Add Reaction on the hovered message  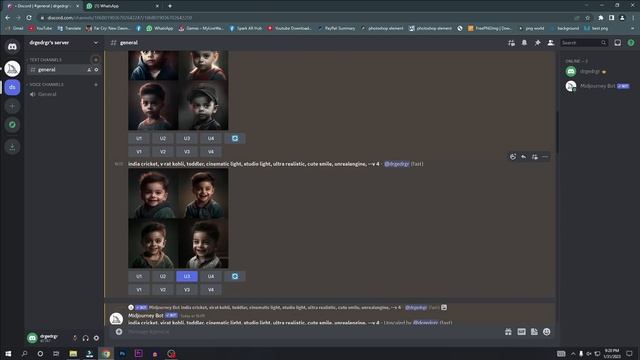pos(513,157)
